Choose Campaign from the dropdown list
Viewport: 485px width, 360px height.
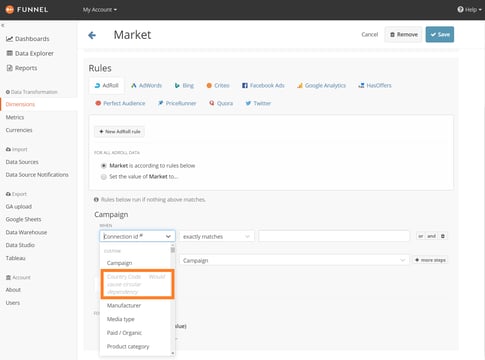(x=119, y=263)
